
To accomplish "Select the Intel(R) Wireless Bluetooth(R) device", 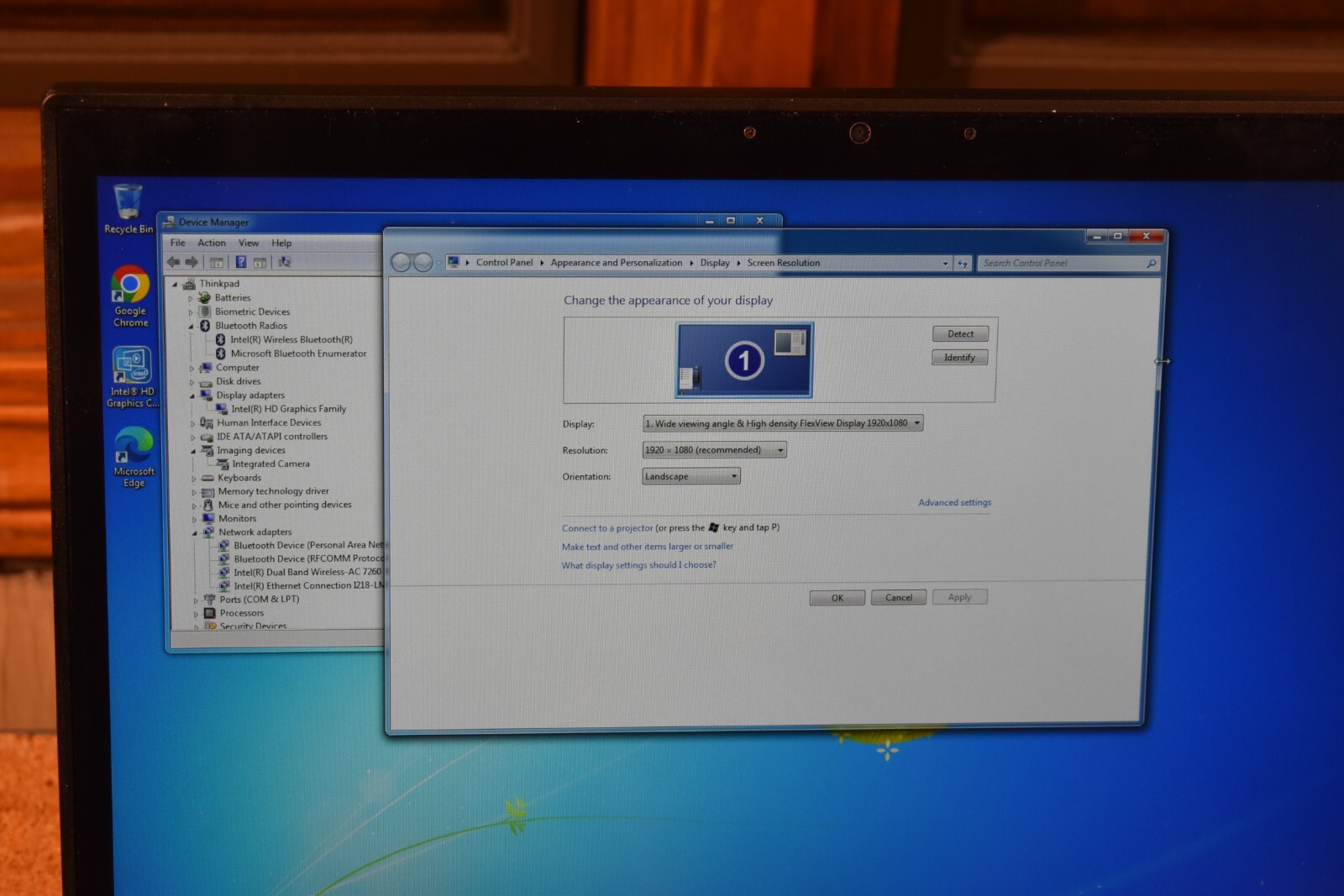I will coord(291,339).
